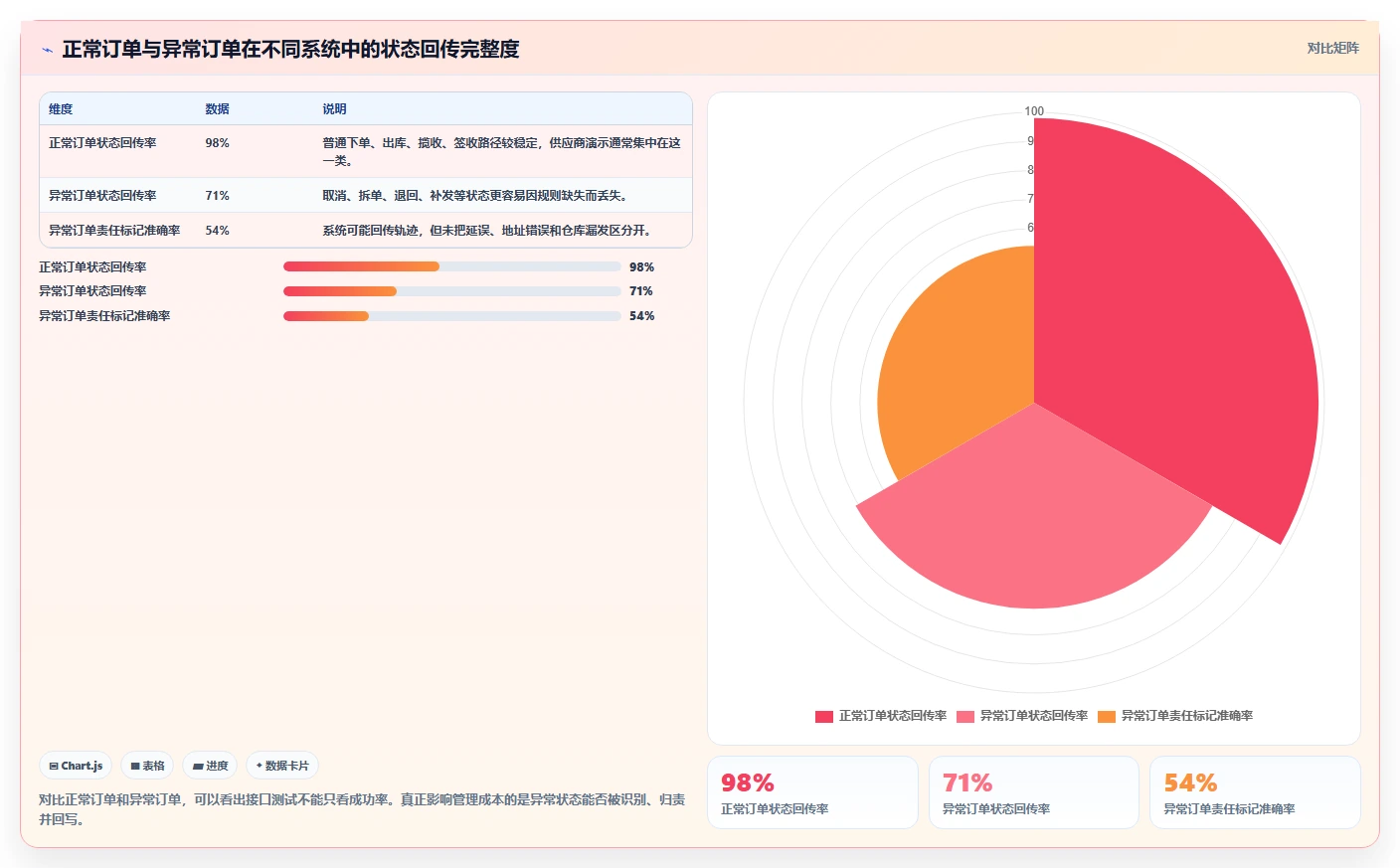Image resolution: width=1400 pixels, height=868 pixels.
Task: Click the 71% value beside the second progress bar
Action: point(640,291)
